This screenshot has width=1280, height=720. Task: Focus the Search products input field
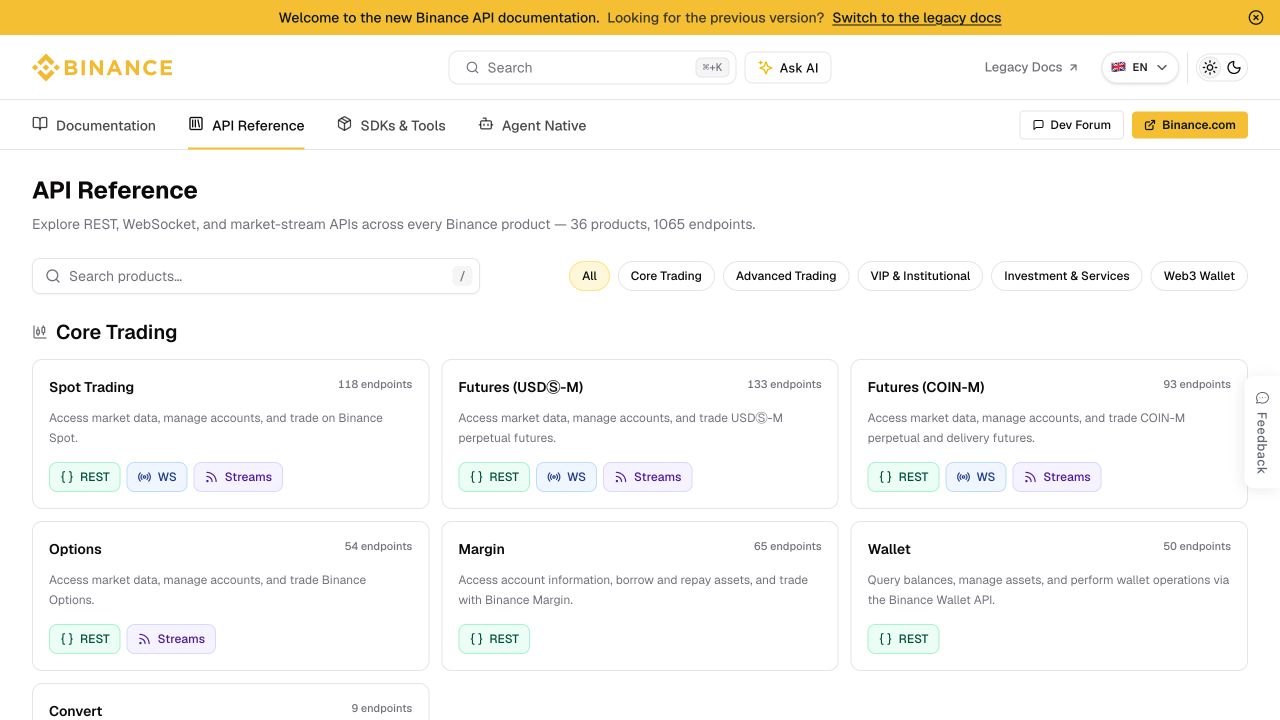(x=256, y=276)
